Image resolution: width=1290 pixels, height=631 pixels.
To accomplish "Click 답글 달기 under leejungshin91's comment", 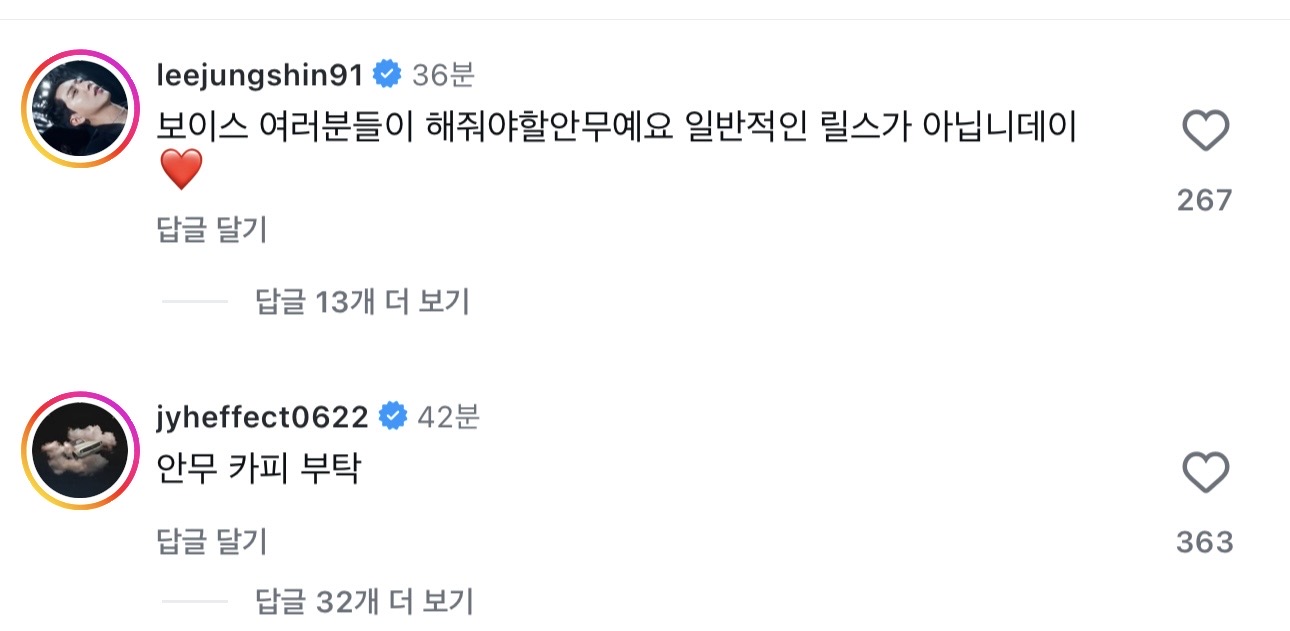I will [x=212, y=231].
